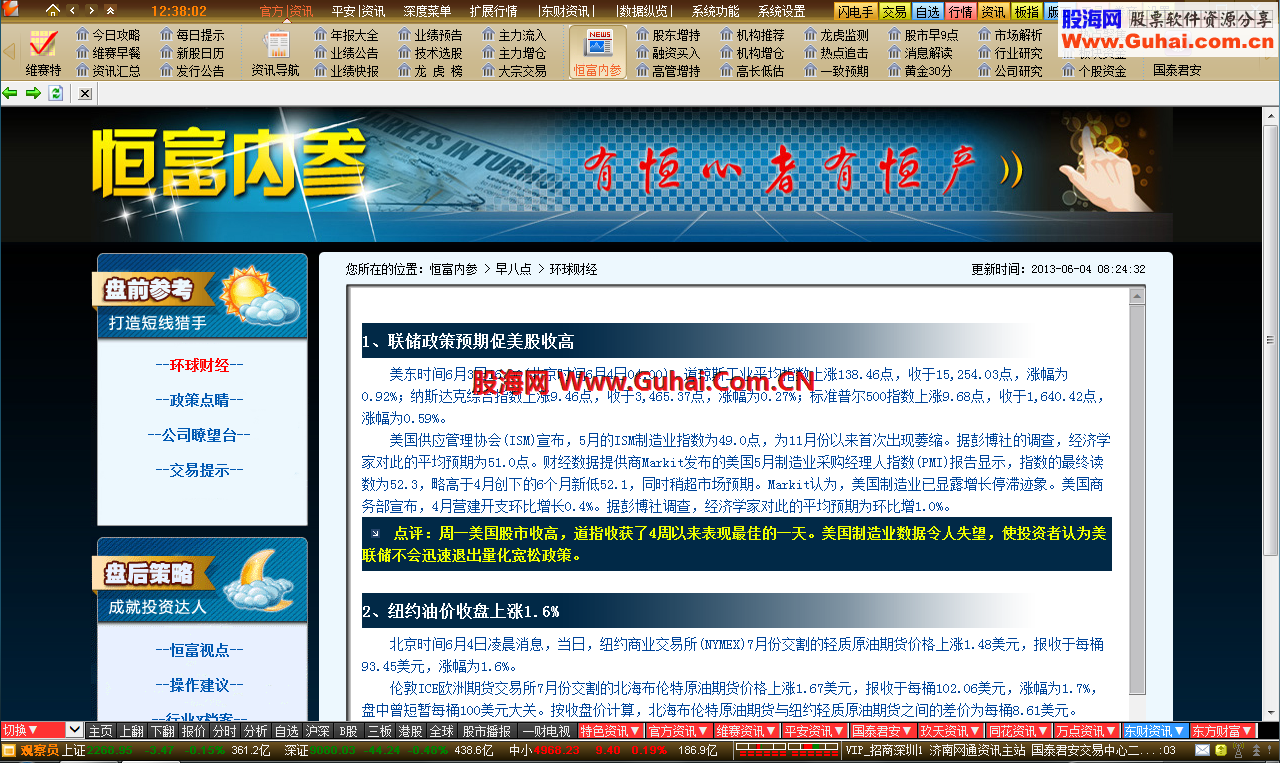The image size is (1280, 763).
Task: Click the article scrollbar up arrow
Action: point(1137,296)
